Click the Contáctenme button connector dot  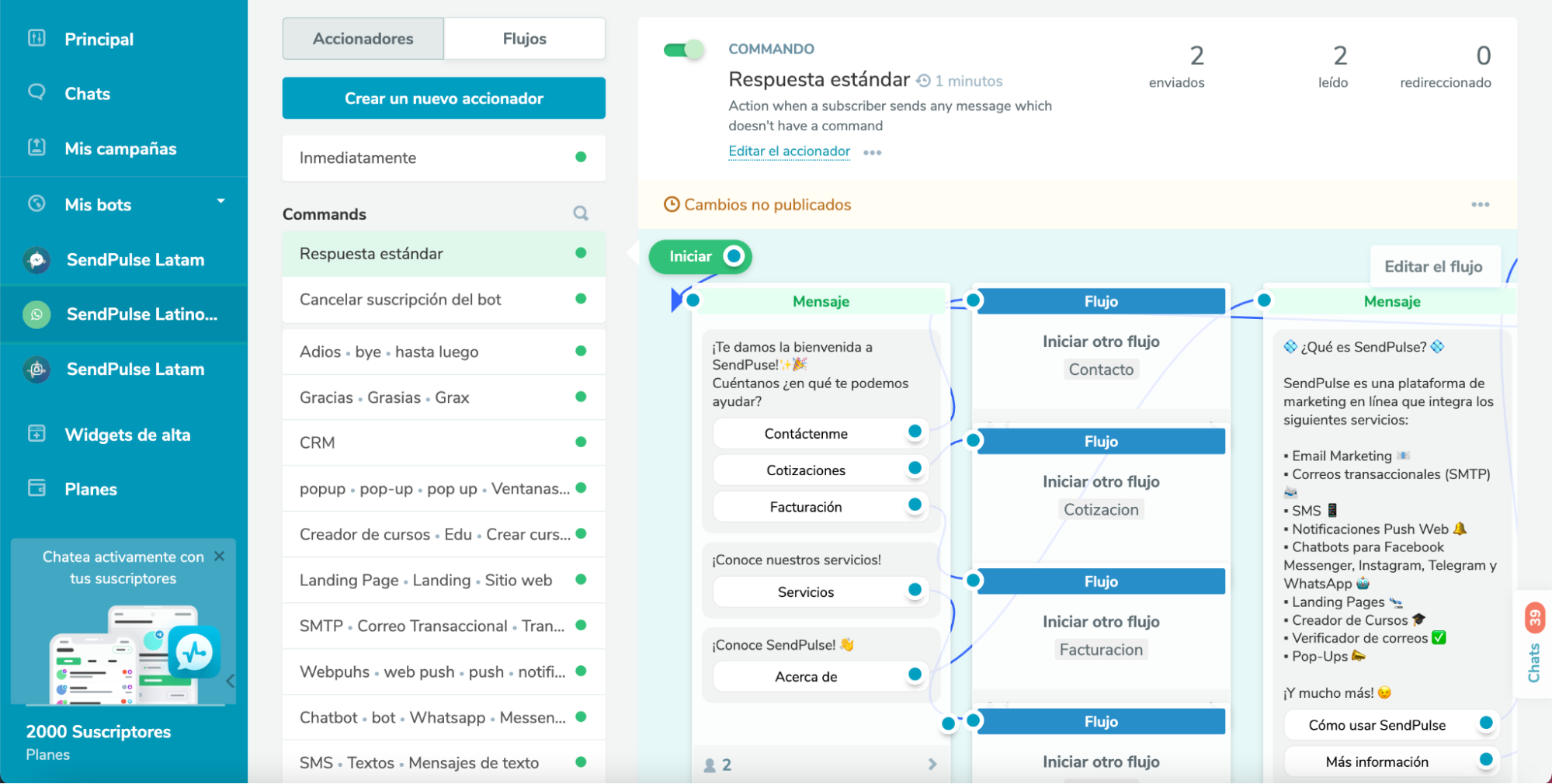[915, 432]
